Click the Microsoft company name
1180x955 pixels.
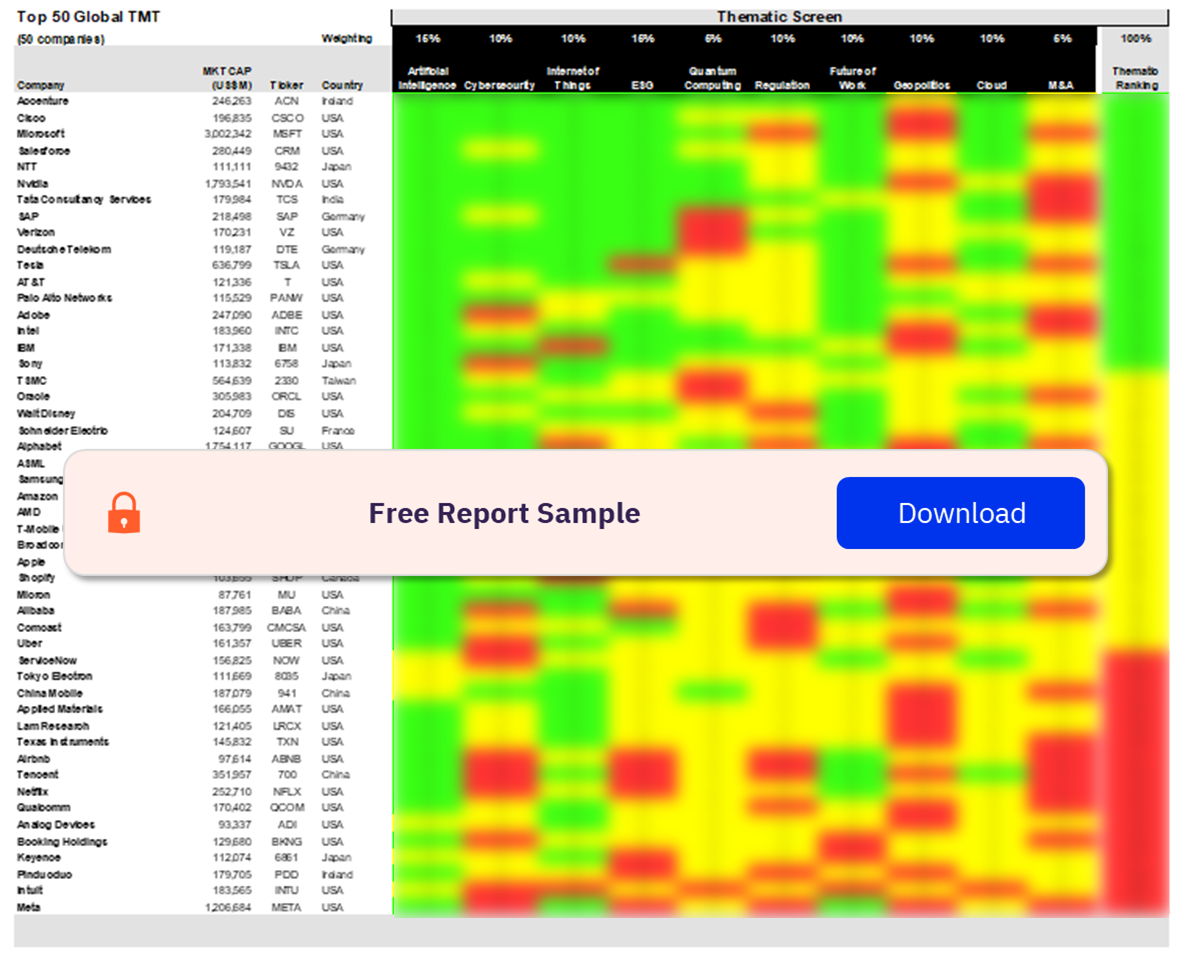click(41, 134)
